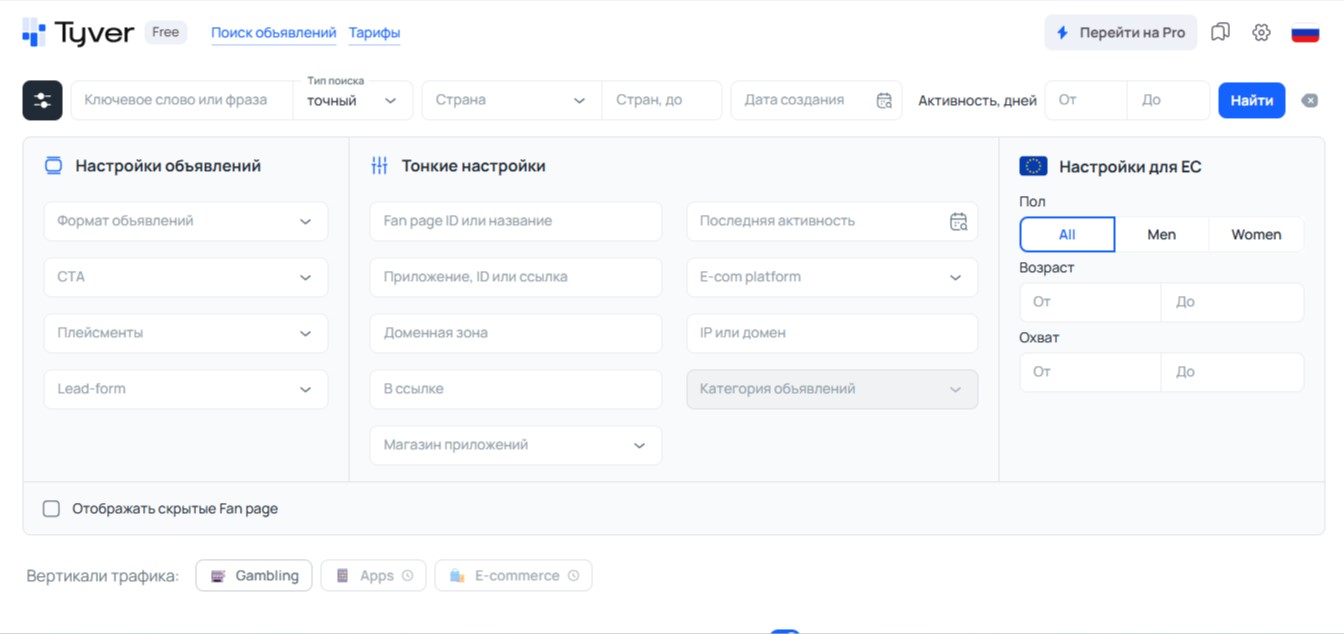This screenshot has height=634, width=1344.
Task: Focus the Охват До field
Action: [1232, 372]
